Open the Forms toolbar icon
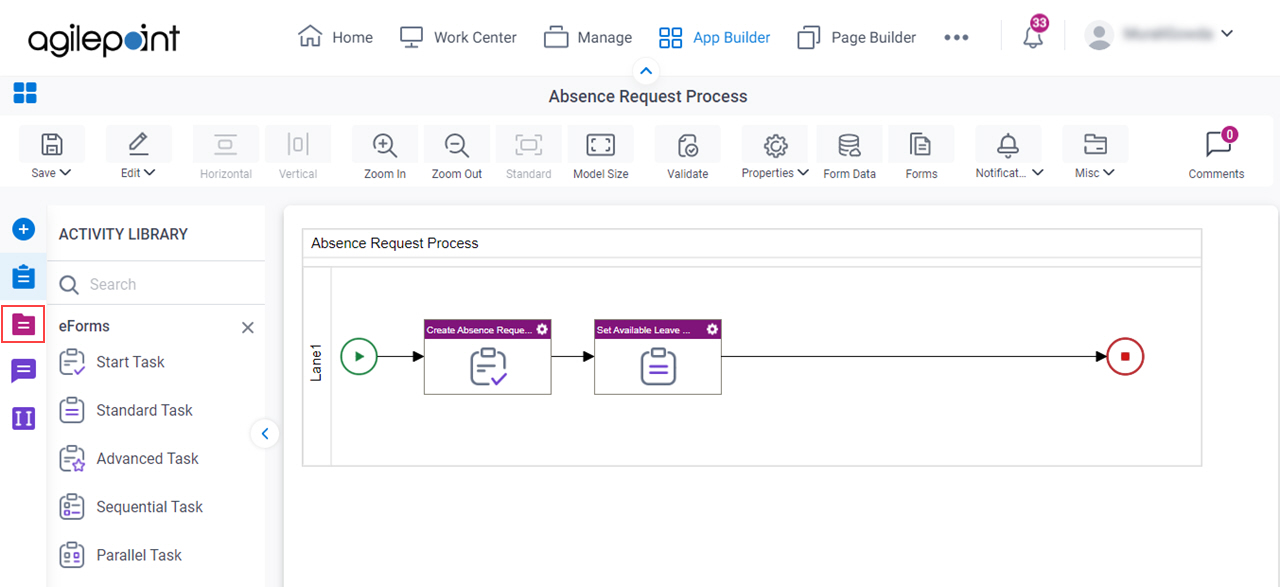Screen dimensions: 1280x587 point(921,145)
